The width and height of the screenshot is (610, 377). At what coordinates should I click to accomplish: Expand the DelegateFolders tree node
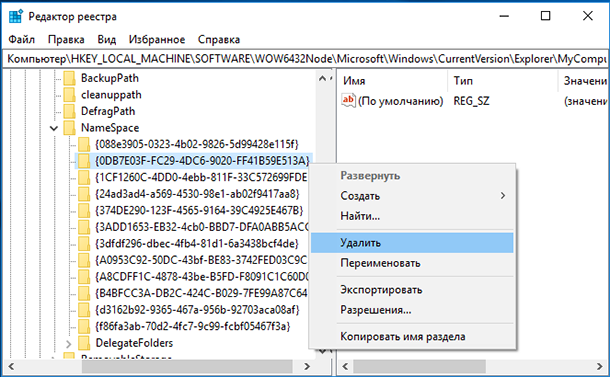(68, 344)
